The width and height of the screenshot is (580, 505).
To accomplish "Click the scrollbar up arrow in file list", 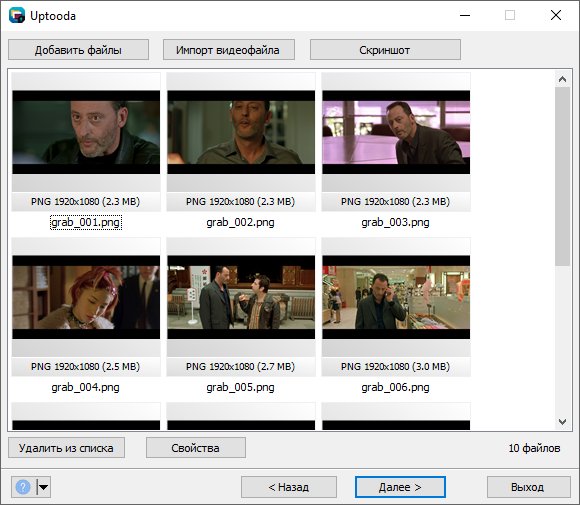I will pos(562,79).
